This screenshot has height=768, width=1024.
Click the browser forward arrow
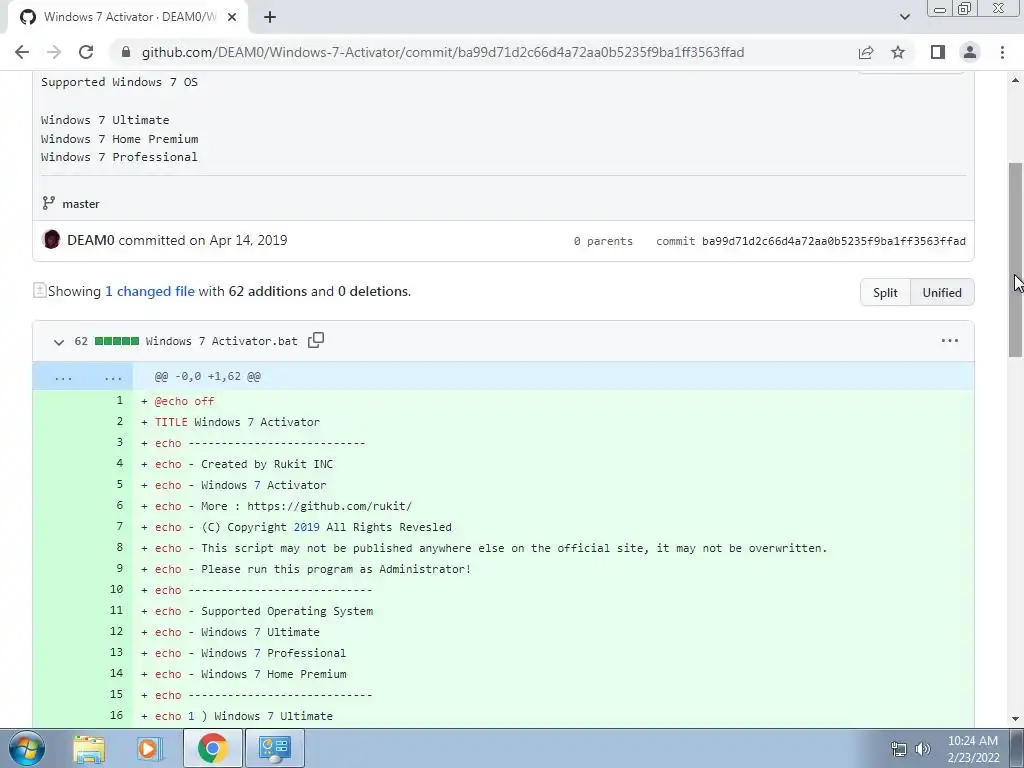[x=54, y=52]
